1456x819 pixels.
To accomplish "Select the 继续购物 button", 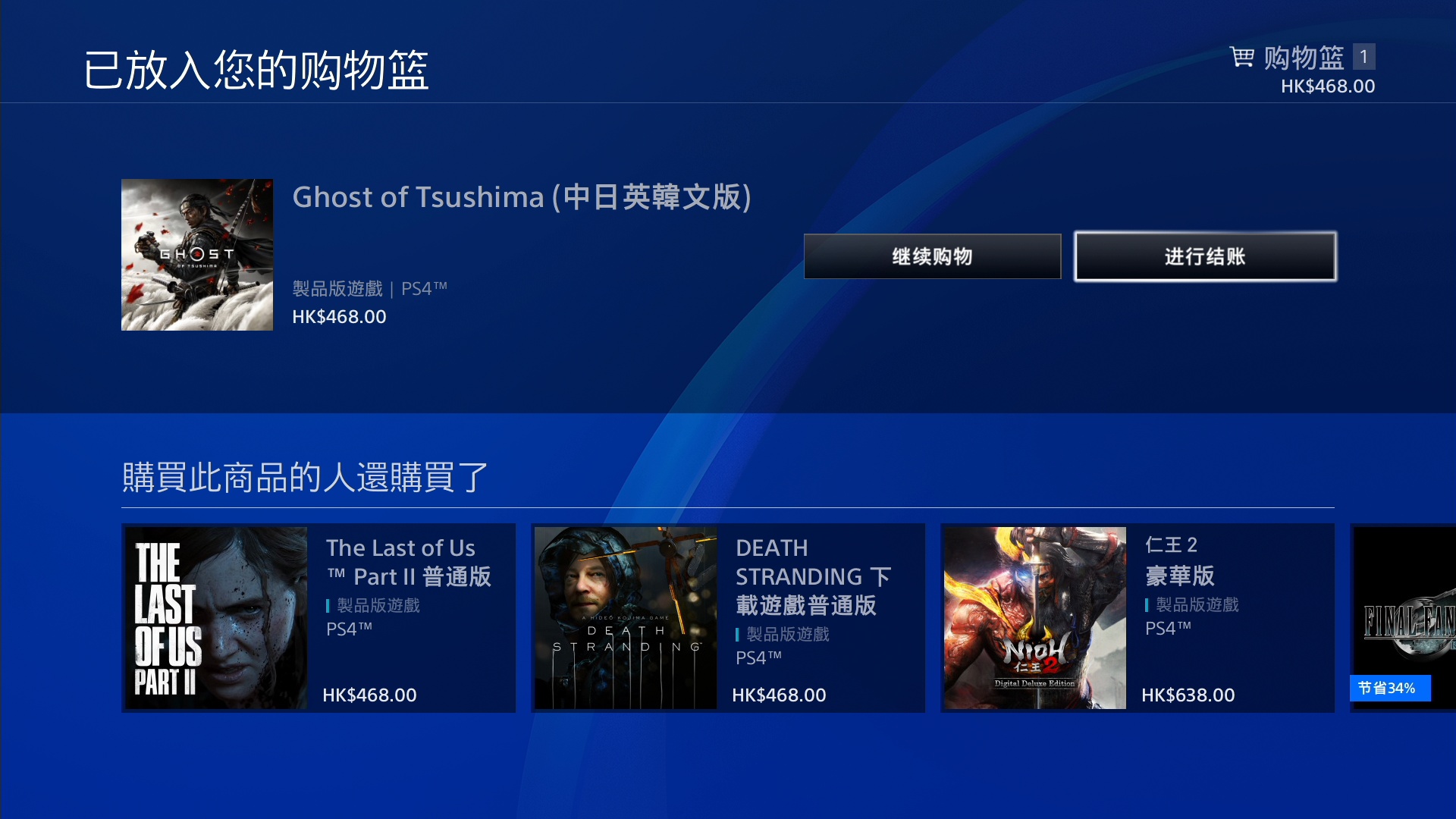I will (932, 256).
